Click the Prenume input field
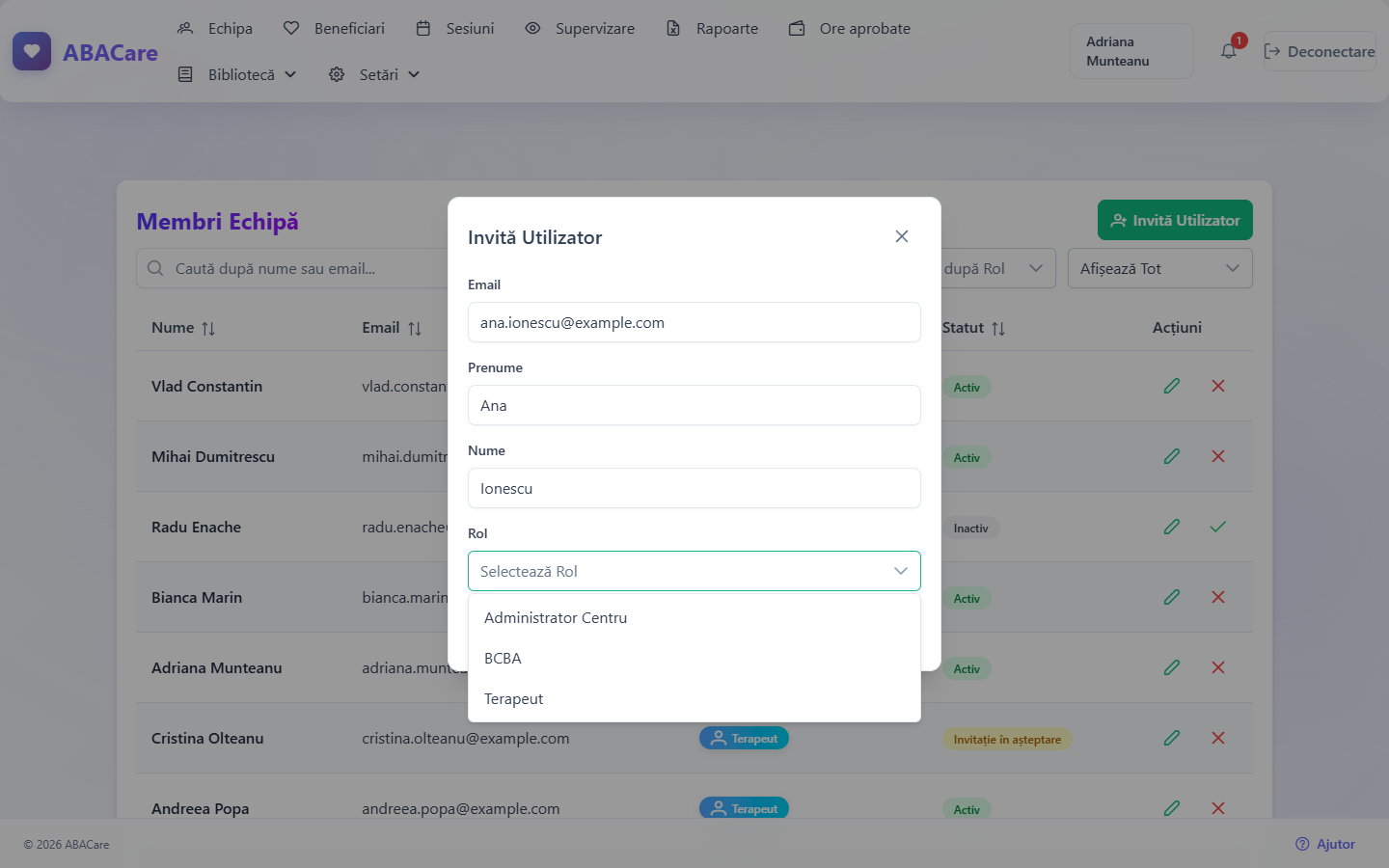This screenshot has height=868, width=1389. coord(694,405)
